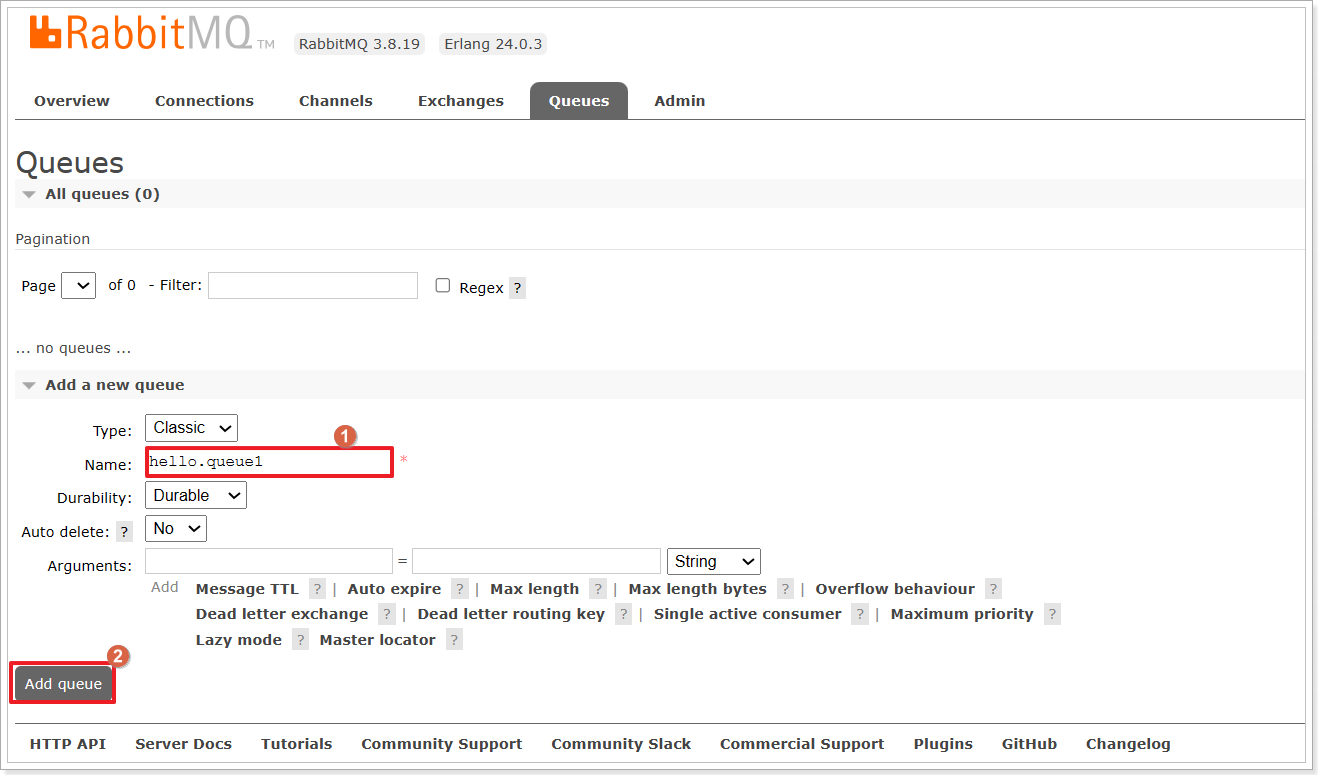Show help for Lazy mode
Image resolution: width=1318 pixels, height=775 pixels.
click(x=300, y=640)
